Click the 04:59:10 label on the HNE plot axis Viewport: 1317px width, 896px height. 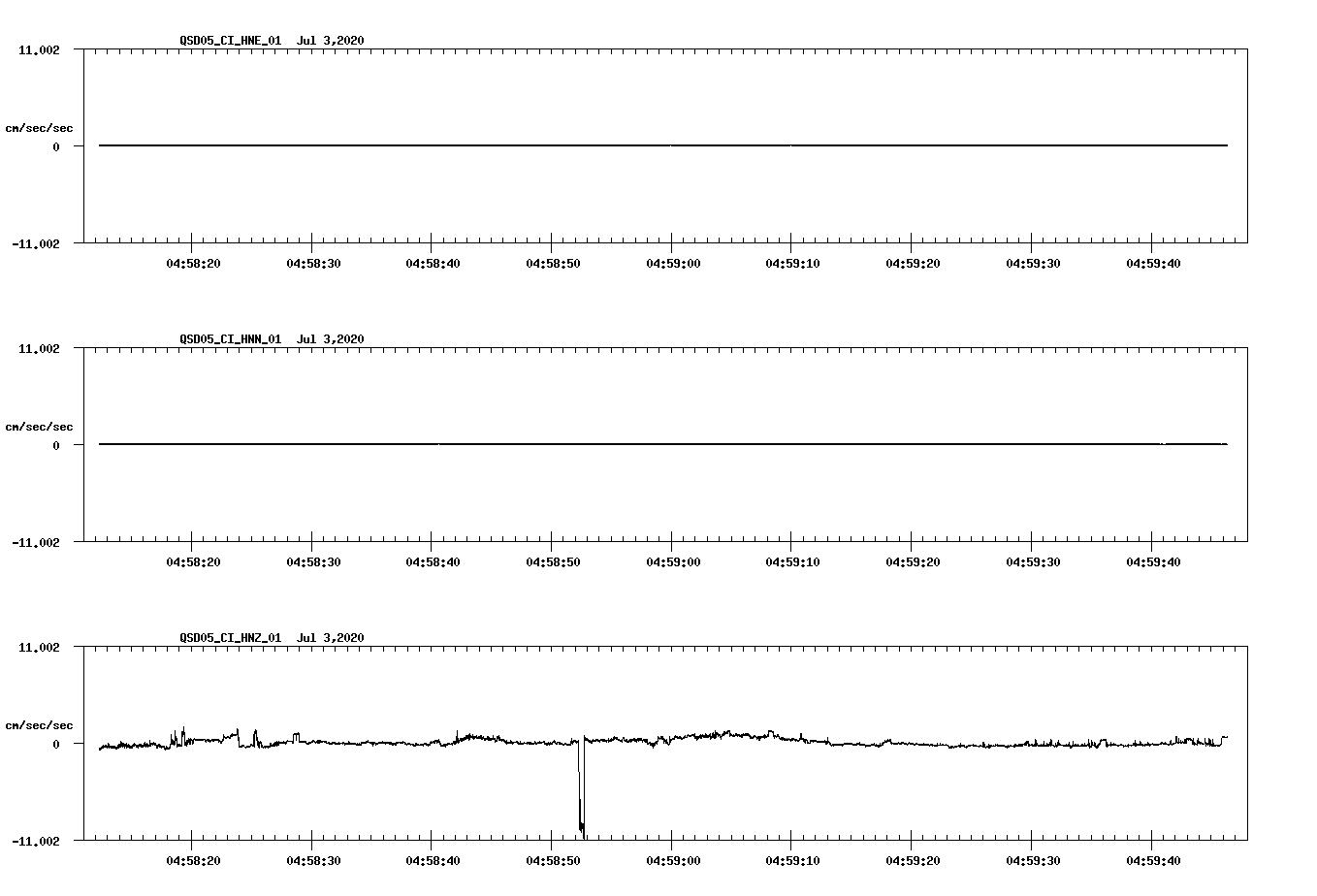(x=791, y=263)
